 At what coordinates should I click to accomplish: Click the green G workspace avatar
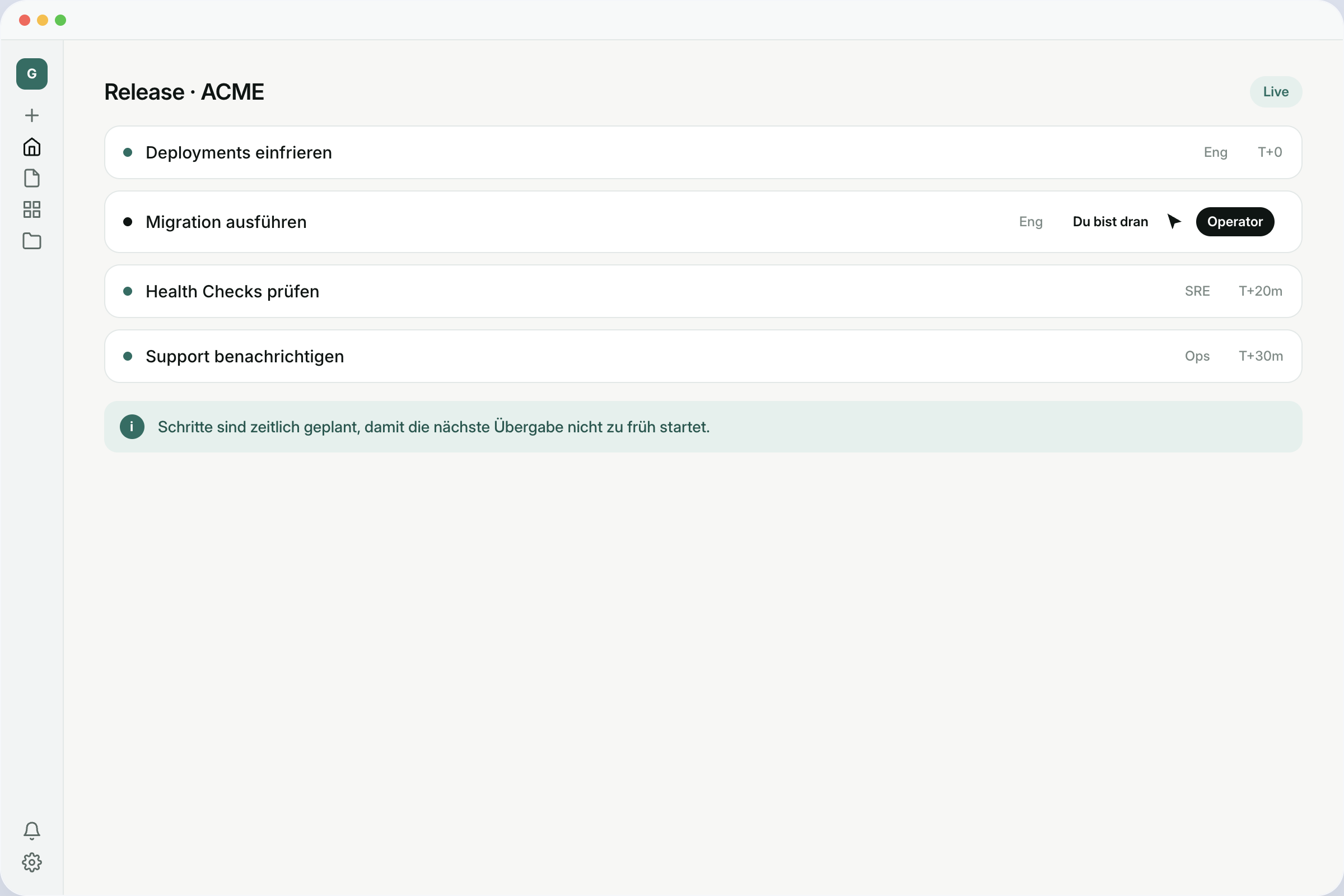click(x=32, y=74)
